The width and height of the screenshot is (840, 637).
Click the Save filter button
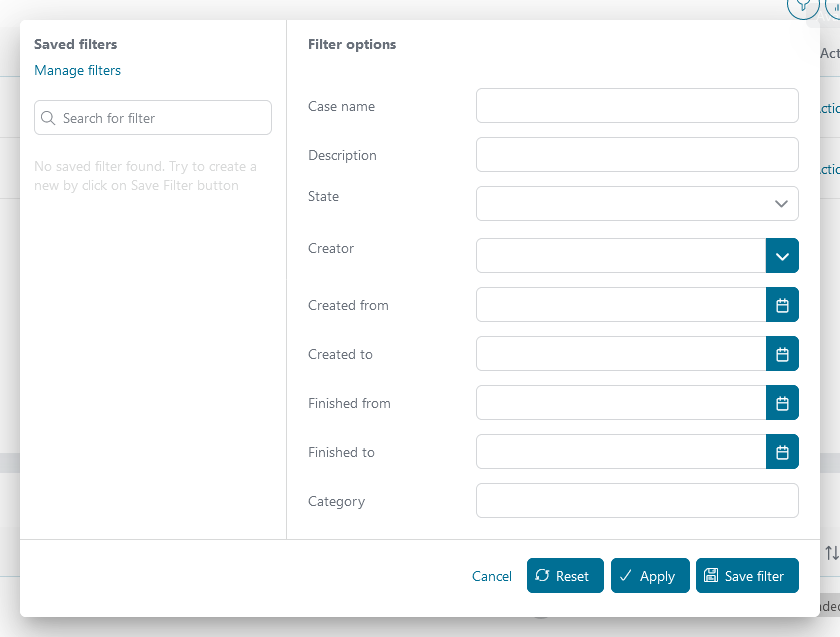(x=747, y=575)
